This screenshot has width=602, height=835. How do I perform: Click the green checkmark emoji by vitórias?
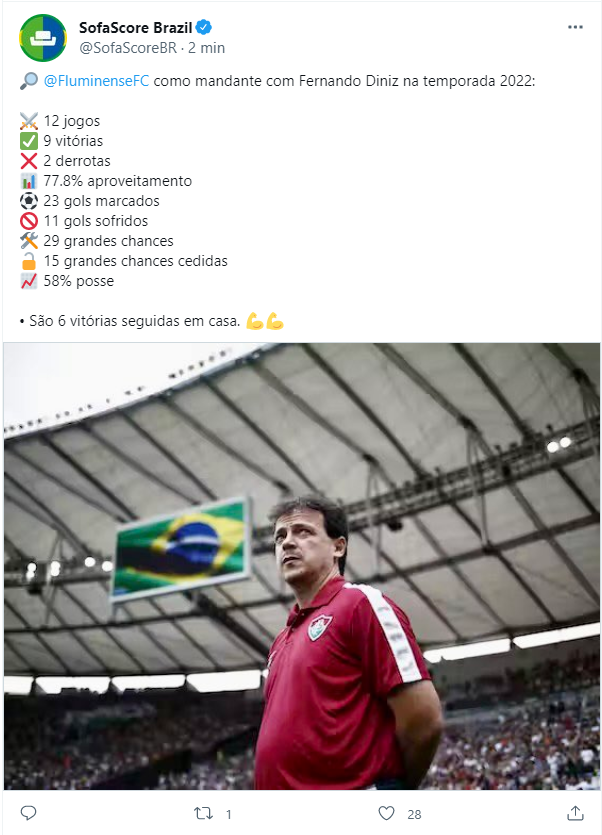coord(29,141)
